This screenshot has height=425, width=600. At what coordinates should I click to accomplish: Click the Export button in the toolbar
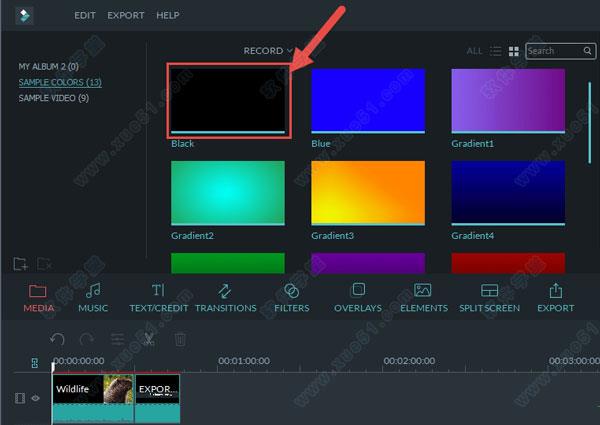point(555,297)
